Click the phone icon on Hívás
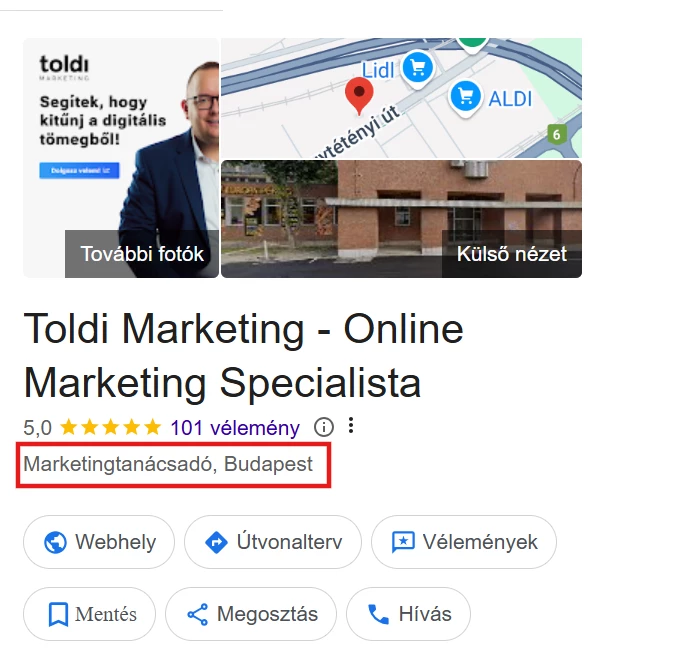Image resolution: width=675 pixels, height=664 pixels. pyautogui.click(x=378, y=614)
